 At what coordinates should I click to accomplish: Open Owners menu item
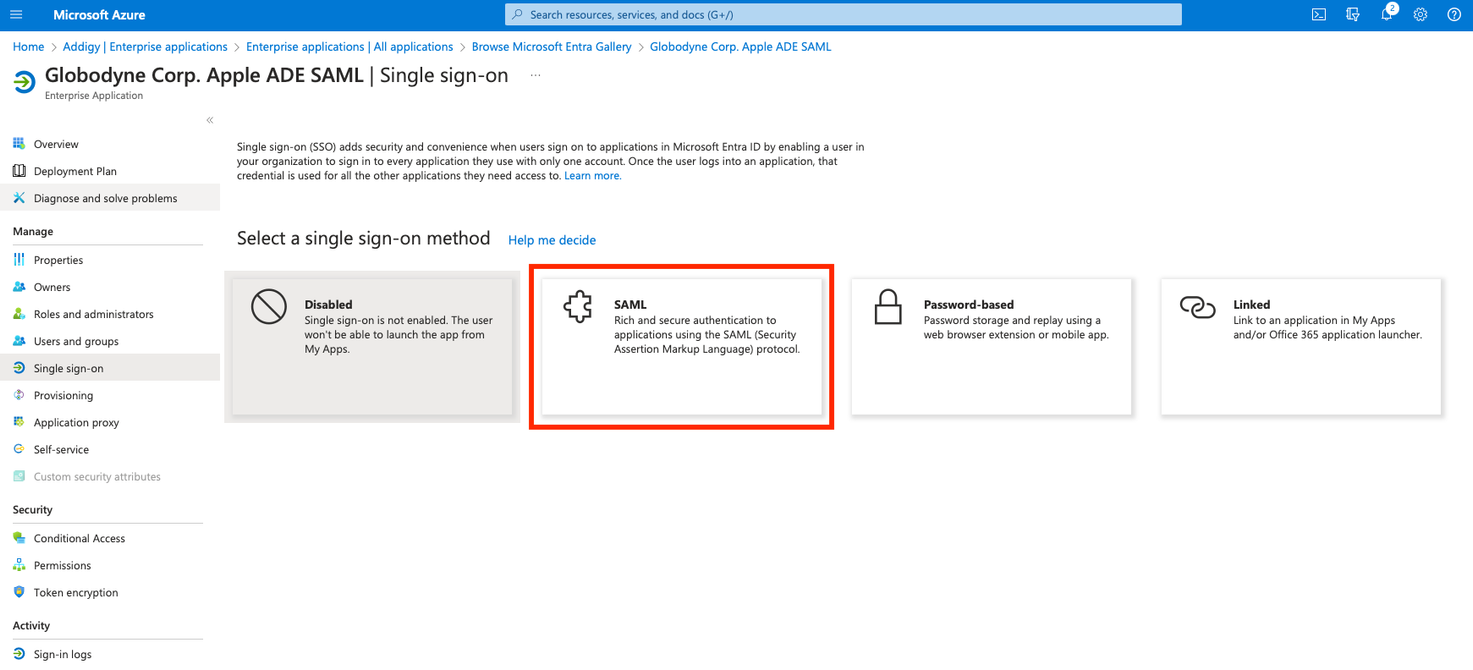tap(52, 287)
